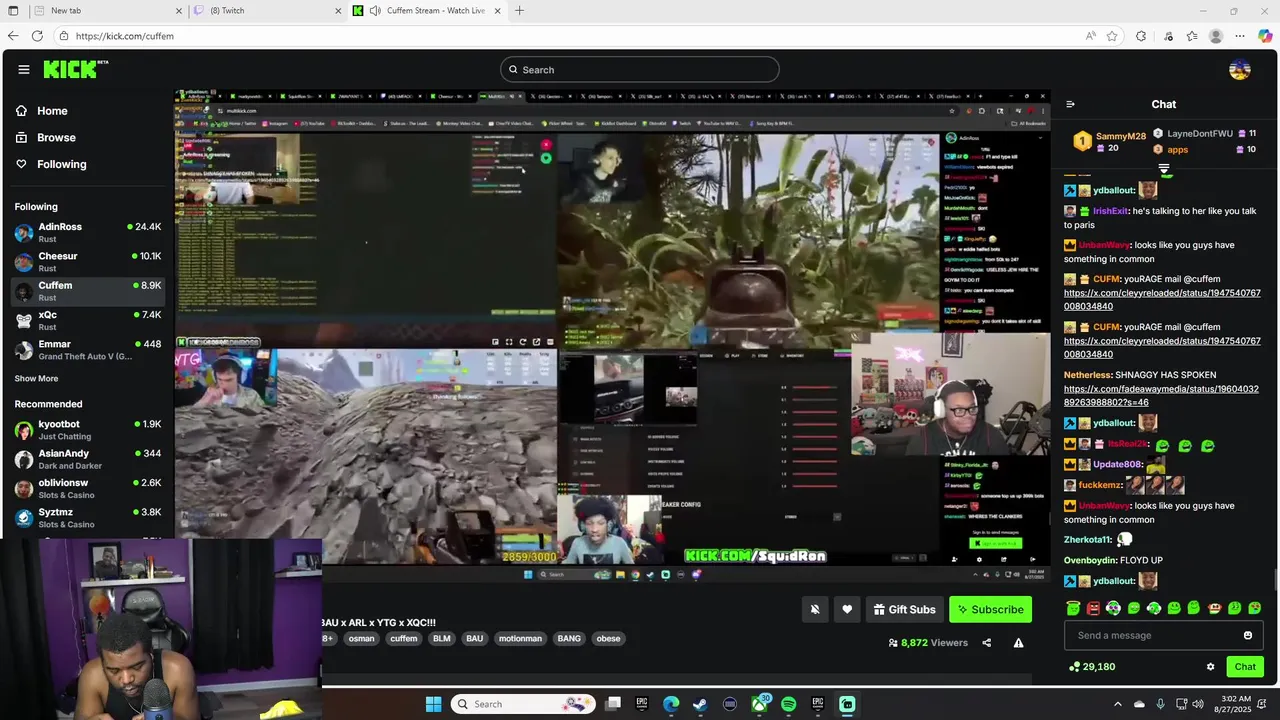Expand the gift leaderboard arrow in chat
The height and width of the screenshot is (720, 1280).
click(1164, 168)
